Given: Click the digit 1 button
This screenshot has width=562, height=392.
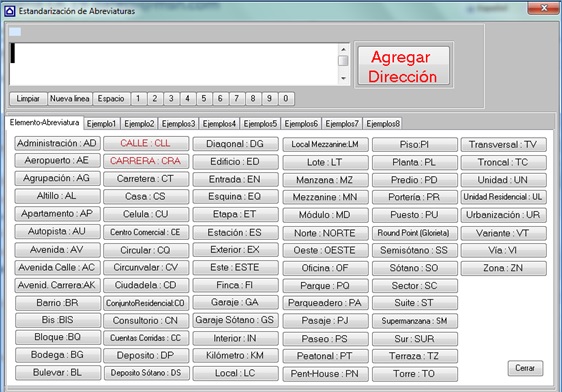Looking at the screenshot, I should 138,99.
